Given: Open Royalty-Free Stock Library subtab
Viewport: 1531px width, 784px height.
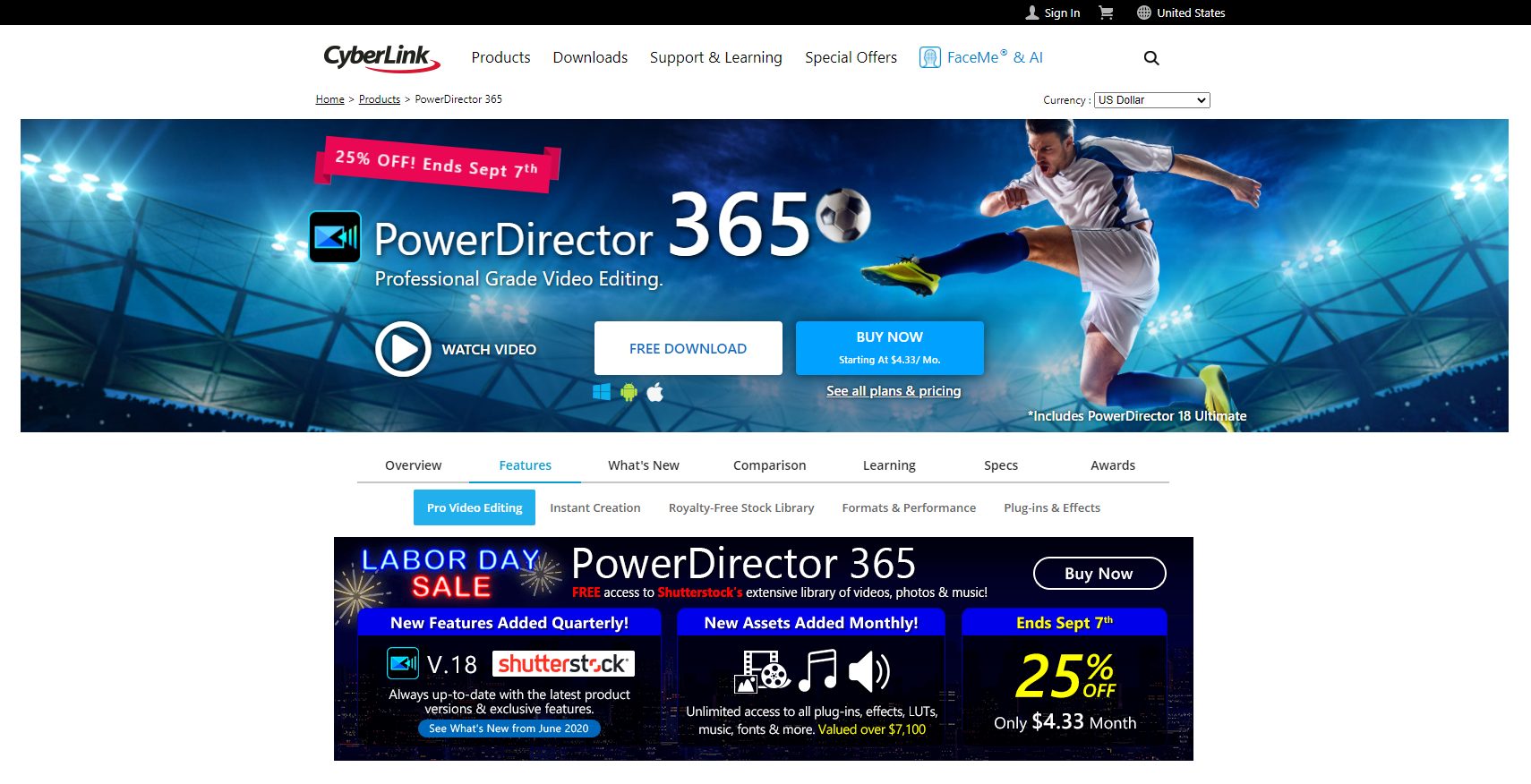Looking at the screenshot, I should [741, 507].
